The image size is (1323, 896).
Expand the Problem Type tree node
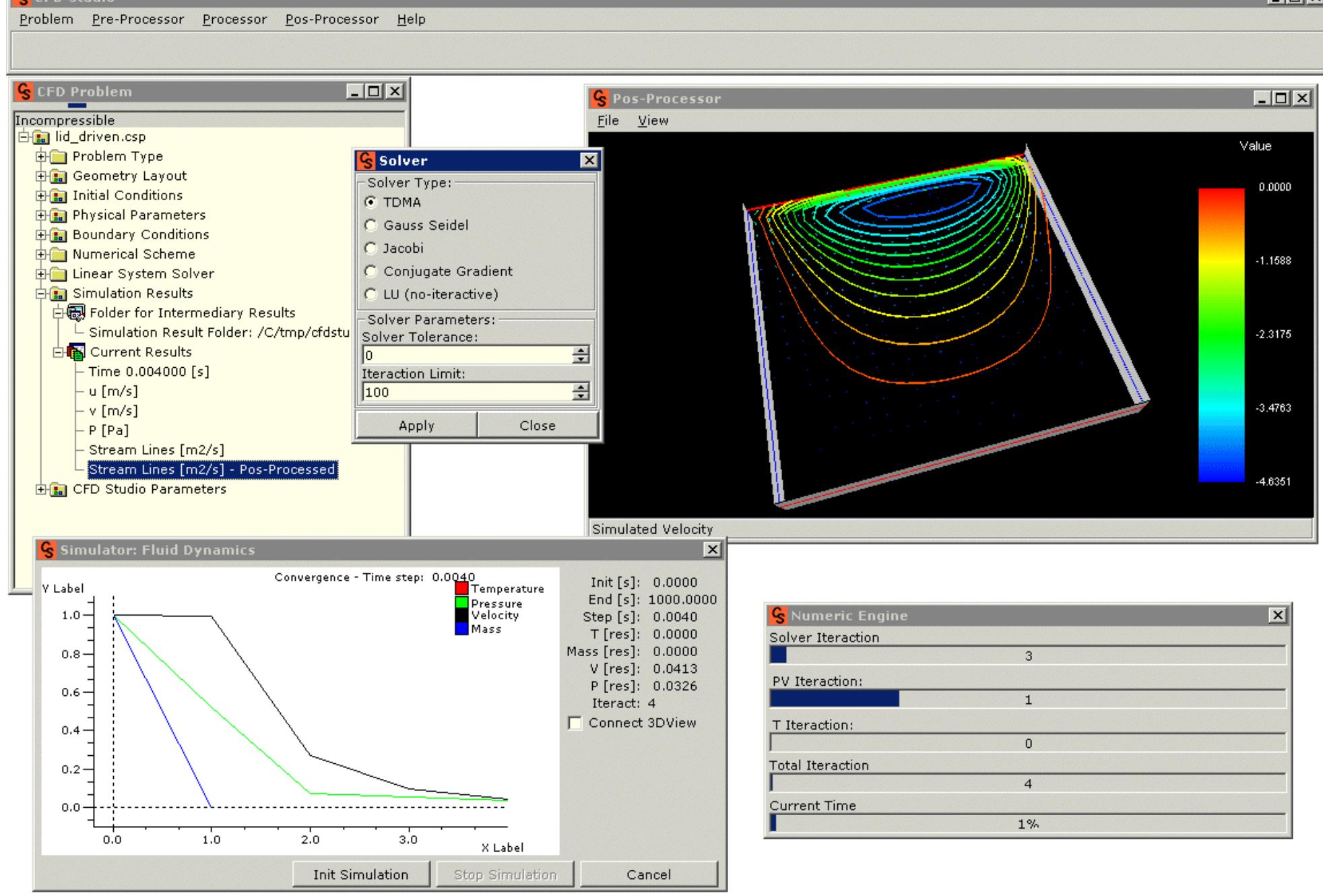[42, 157]
